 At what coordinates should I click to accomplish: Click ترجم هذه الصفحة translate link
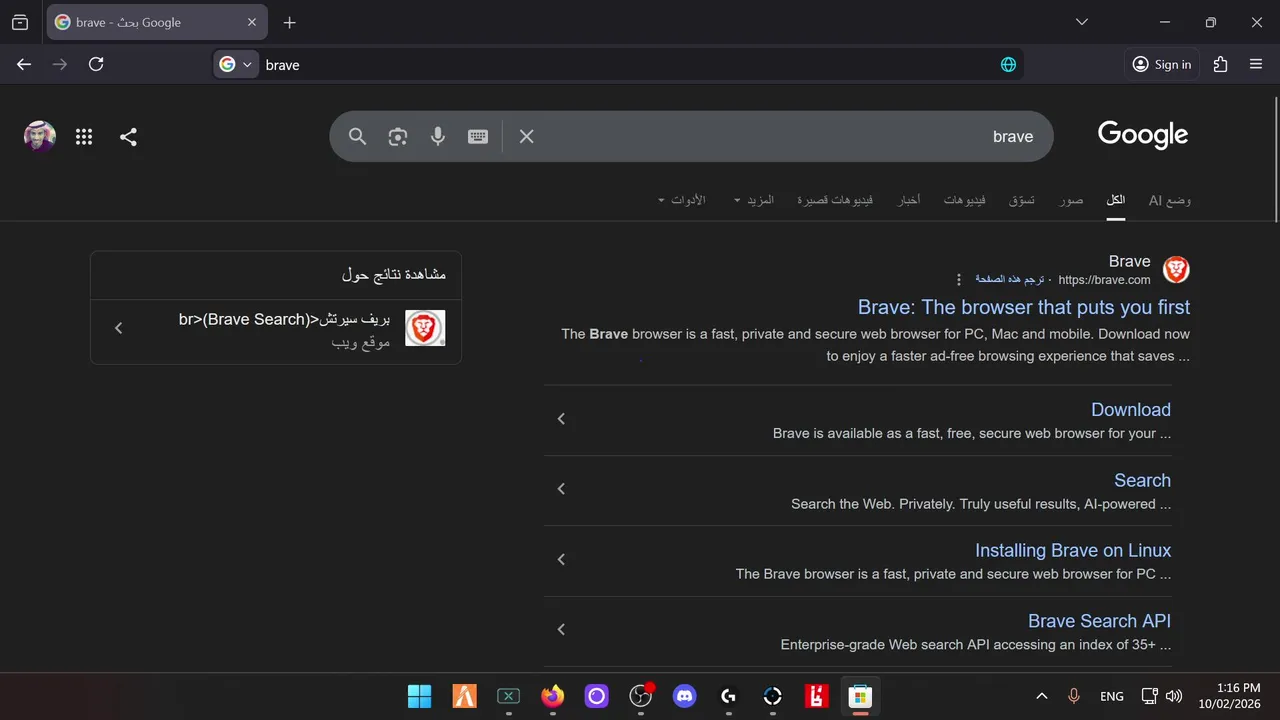1010,280
